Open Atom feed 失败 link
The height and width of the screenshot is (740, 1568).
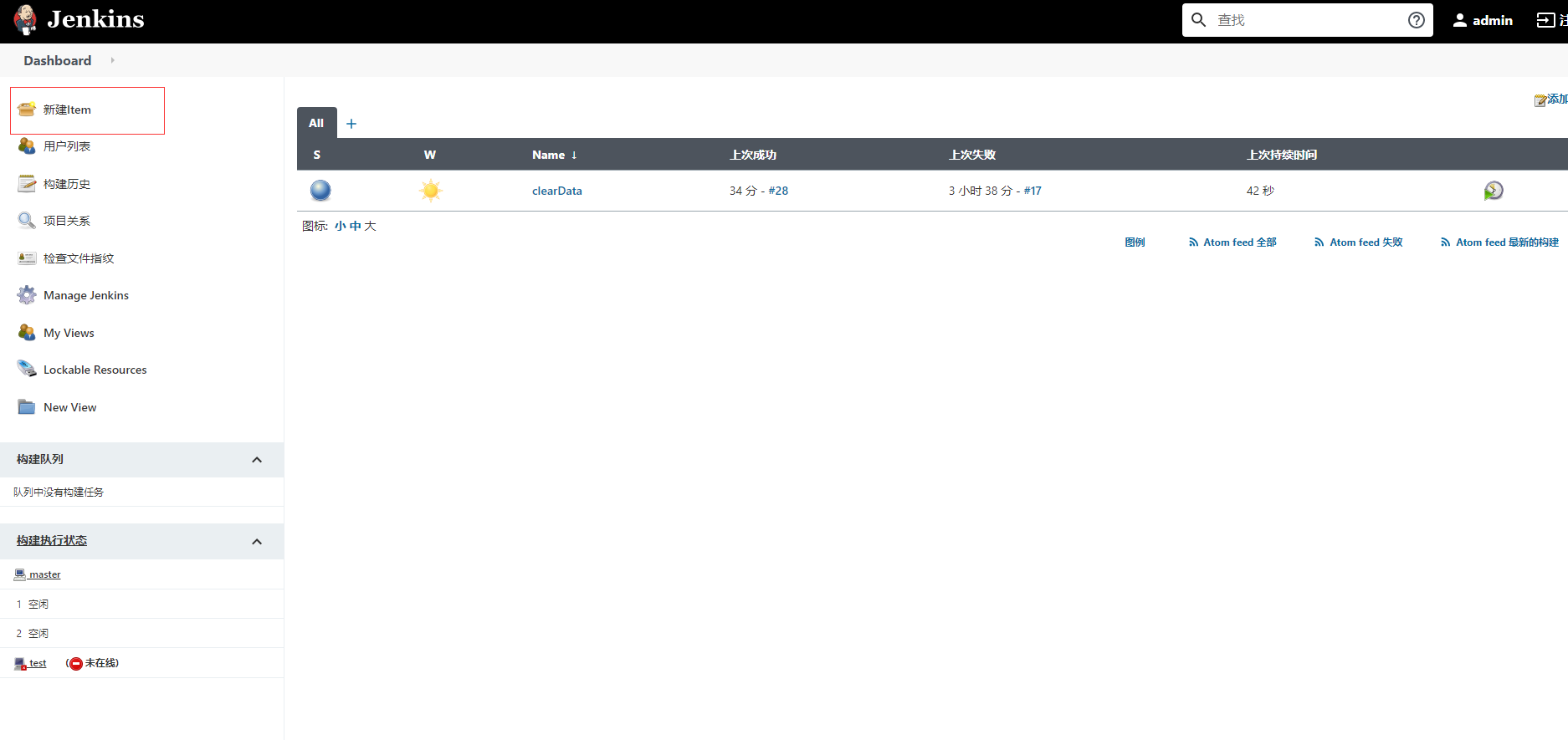(1359, 242)
